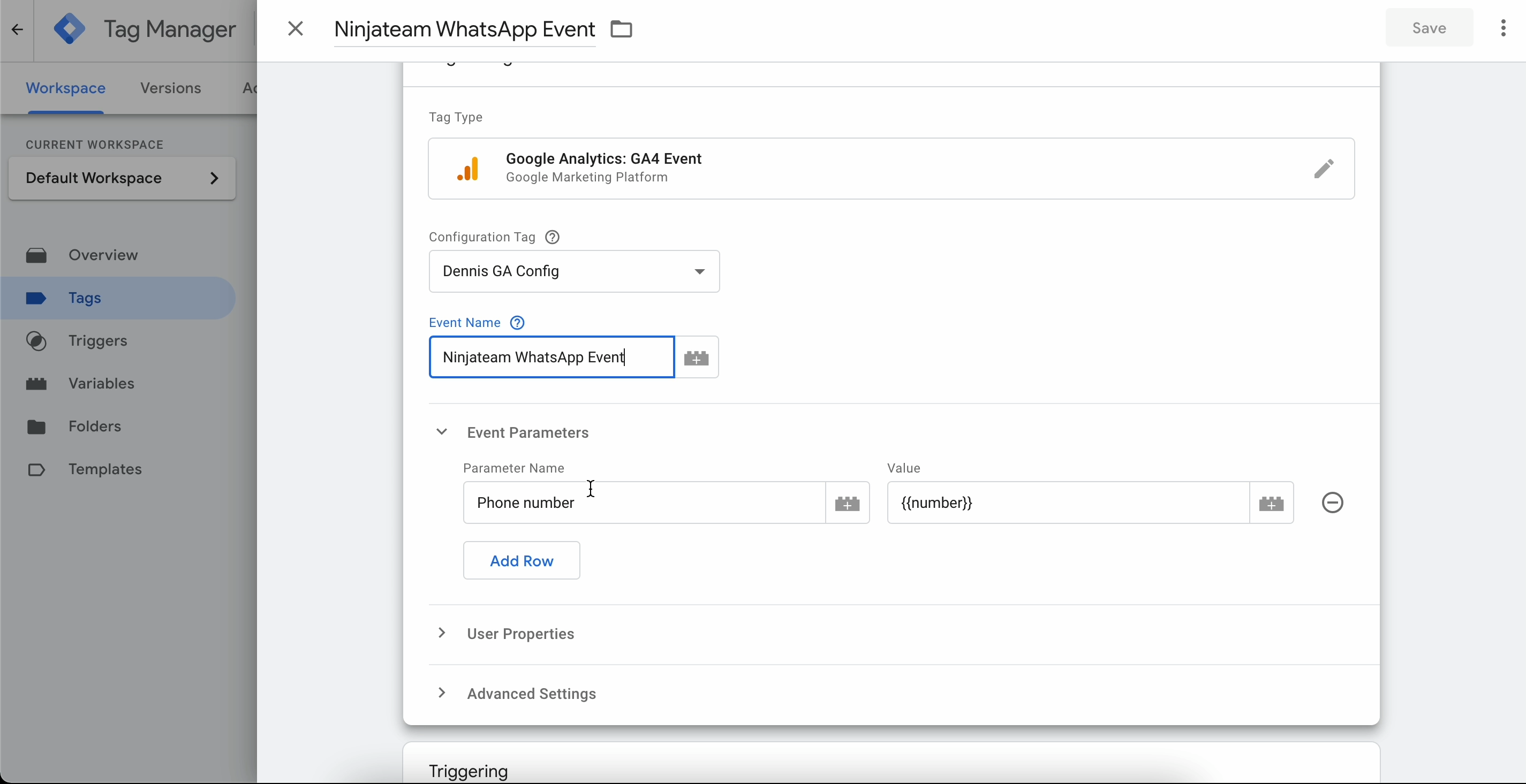Viewport: 1526px width, 784px height.
Task: Insert variable into Parameter Name field
Action: point(847,503)
